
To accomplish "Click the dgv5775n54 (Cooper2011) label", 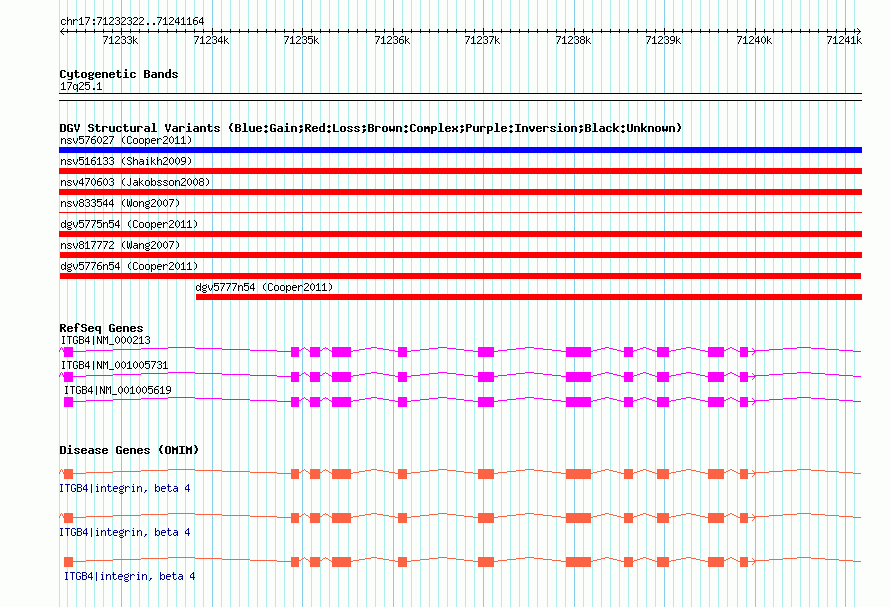I will point(129,224).
